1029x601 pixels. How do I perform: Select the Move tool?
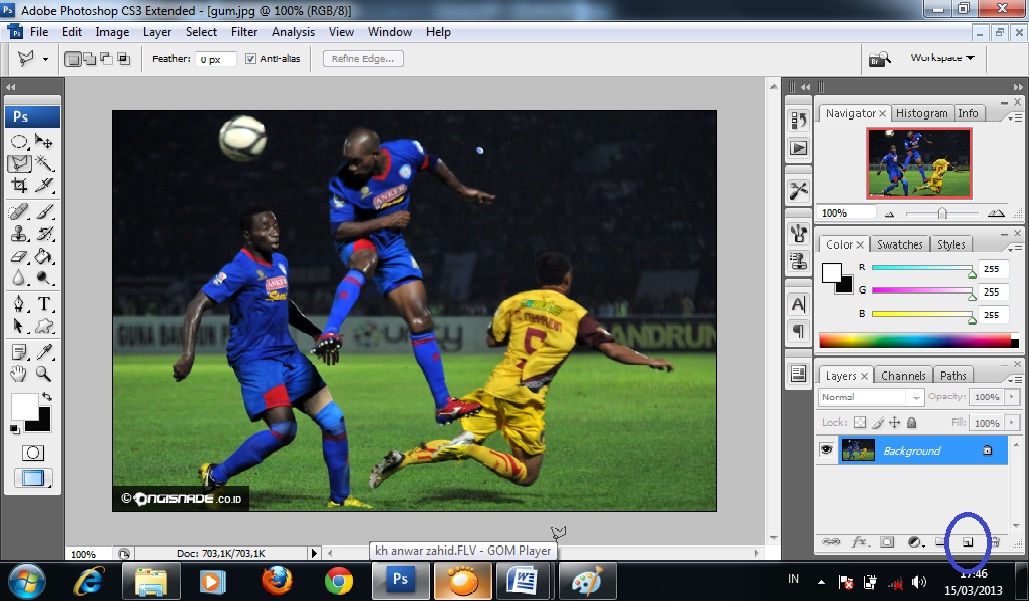click(x=44, y=141)
